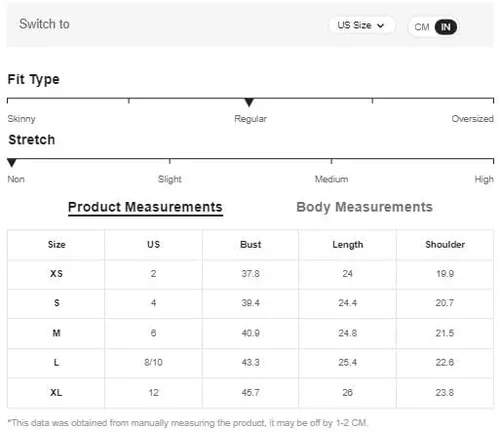This screenshot has height=433, width=500.
Task: Open the Product Measurements tab
Action: [145, 207]
